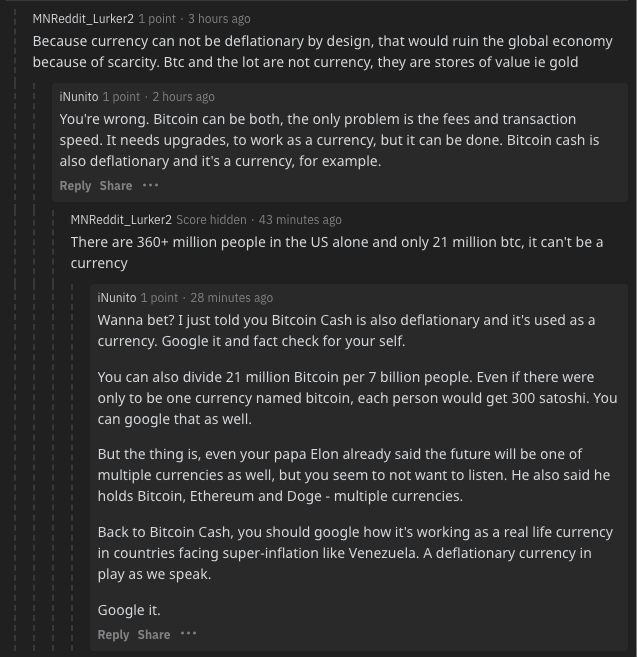Share iNunito's 'You're wrong' comment
The width and height of the screenshot is (637, 657).
(x=116, y=186)
